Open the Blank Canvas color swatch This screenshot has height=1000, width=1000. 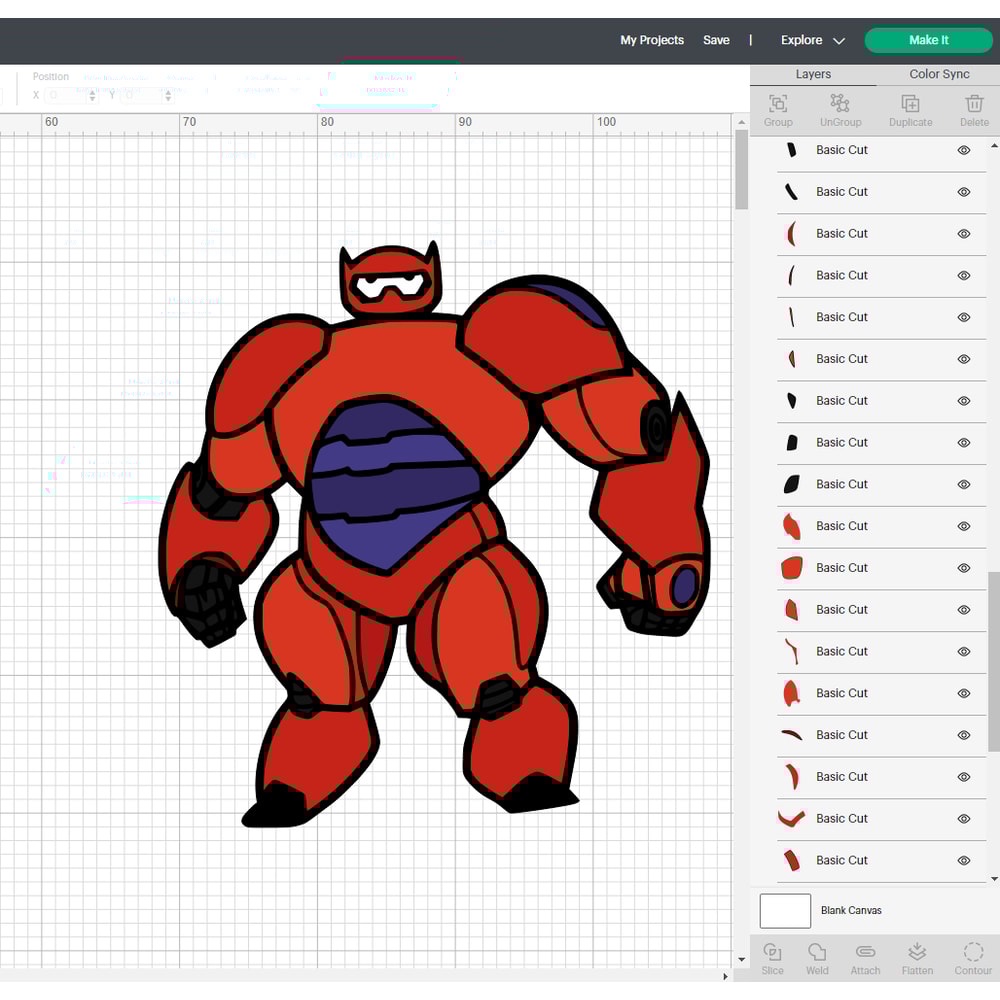[x=785, y=911]
